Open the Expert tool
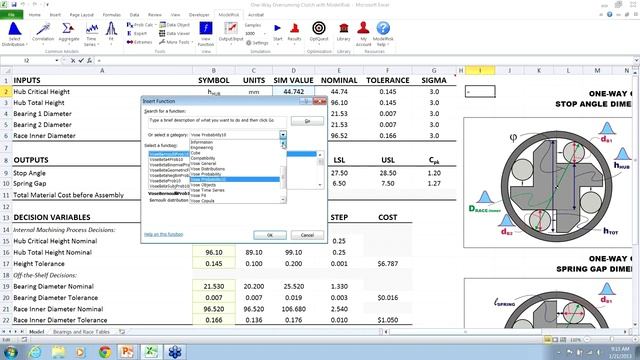The image size is (640, 360). [137, 33]
